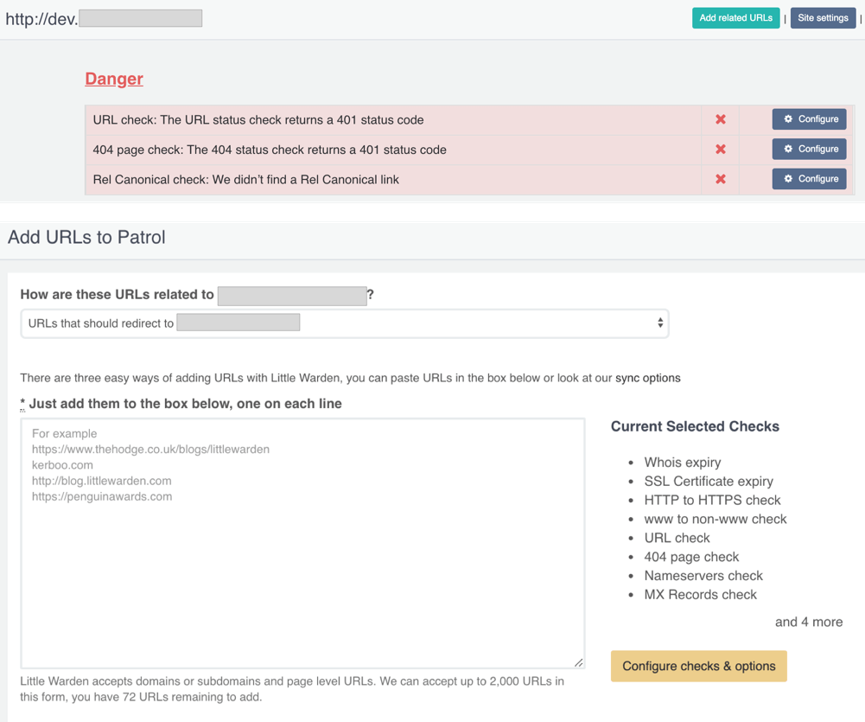865x722 pixels.
Task: Follow the sync options link
Action: [648, 378]
